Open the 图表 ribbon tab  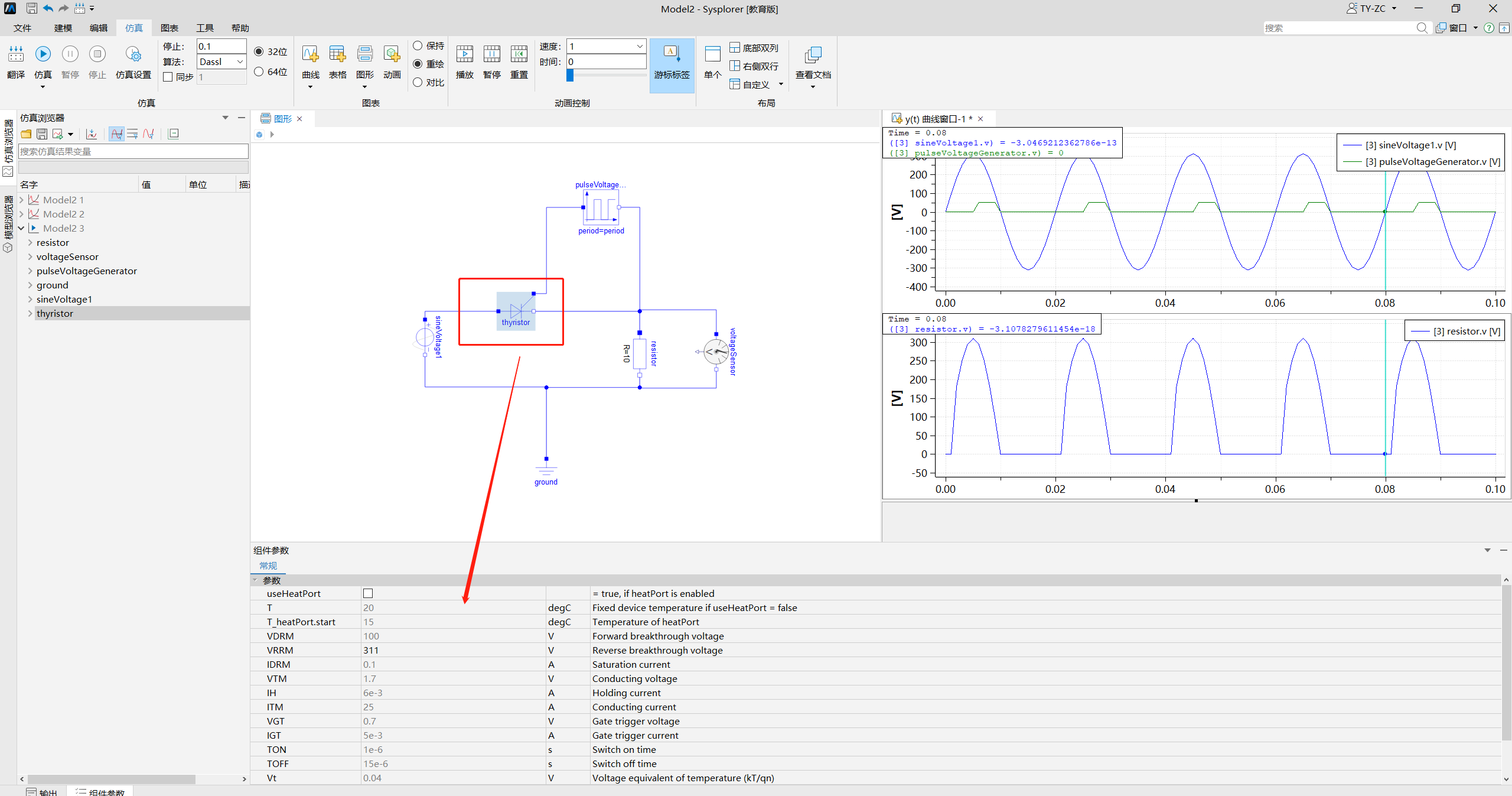pos(170,28)
